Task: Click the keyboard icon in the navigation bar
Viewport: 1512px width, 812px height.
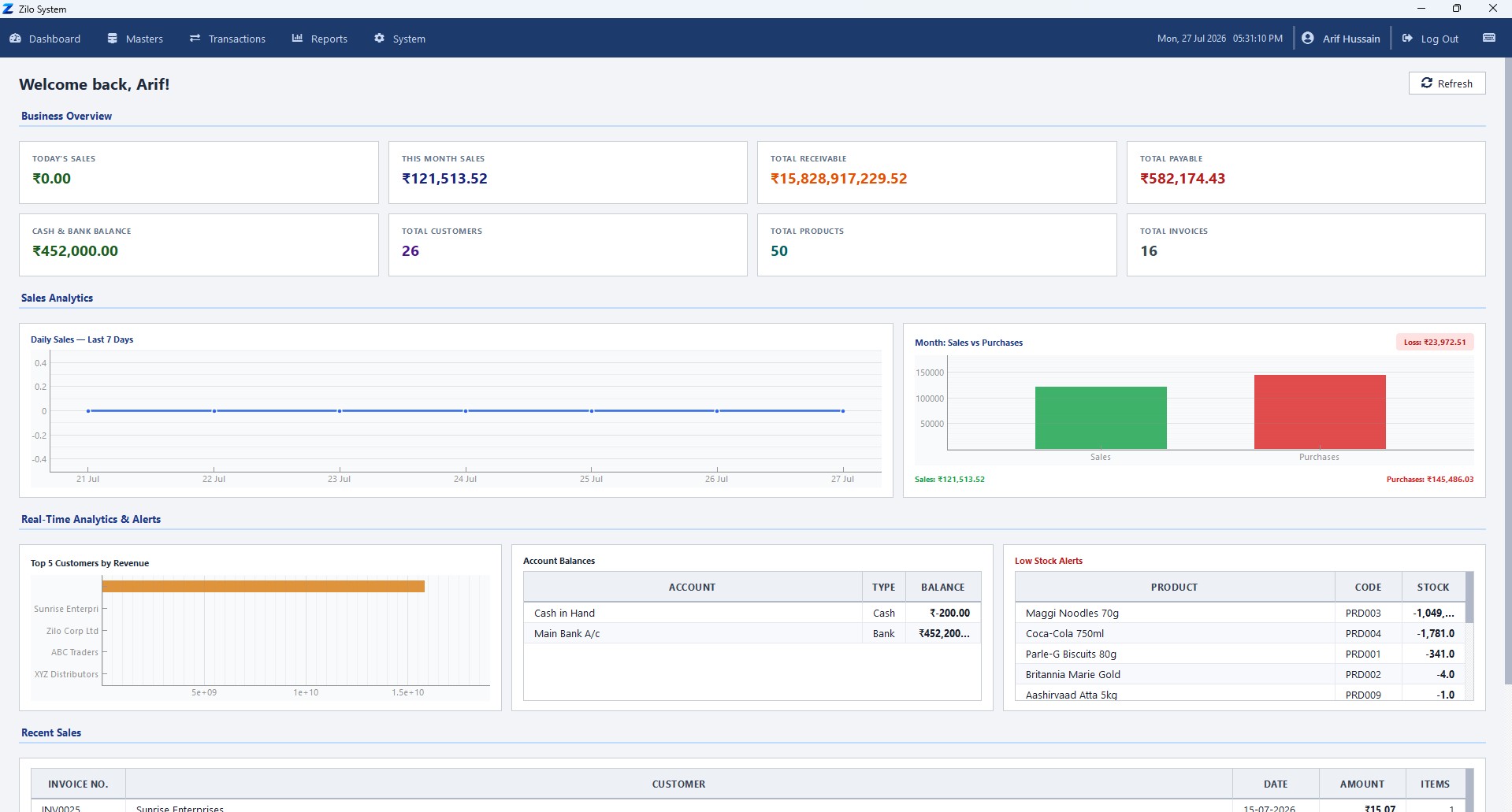Action: 1488,38
